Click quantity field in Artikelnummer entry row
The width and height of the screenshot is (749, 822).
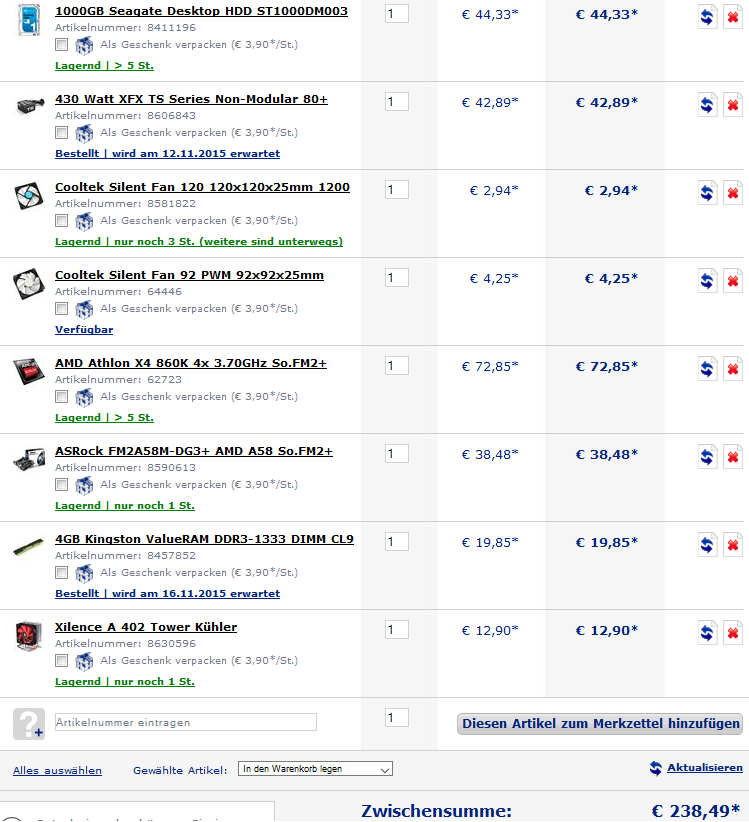coord(396,718)
